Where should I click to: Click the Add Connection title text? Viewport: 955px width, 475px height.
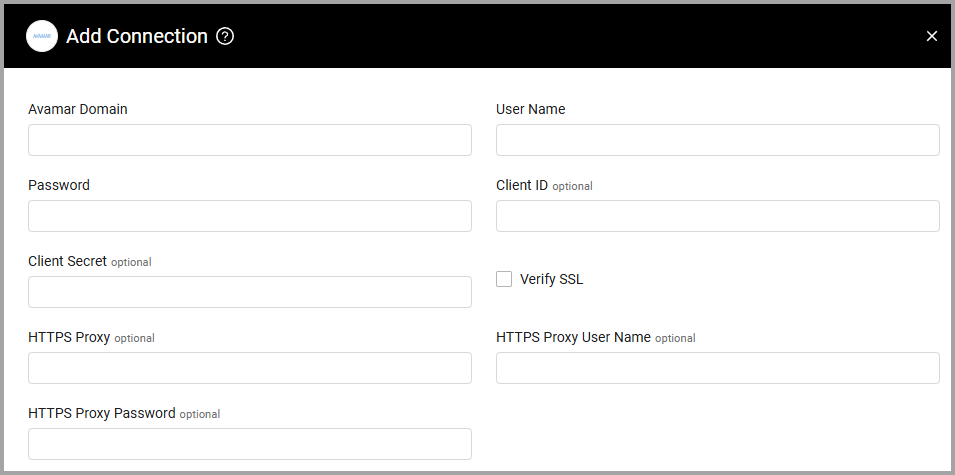coord(137,37)
